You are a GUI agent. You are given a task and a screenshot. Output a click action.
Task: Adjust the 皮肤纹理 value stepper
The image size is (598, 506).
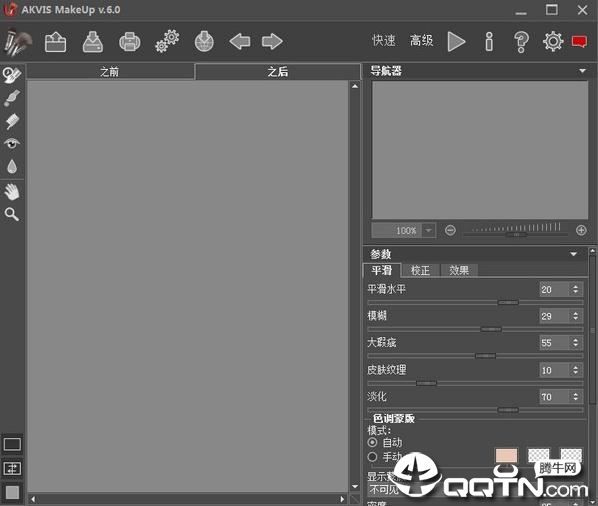click(575, 370)
